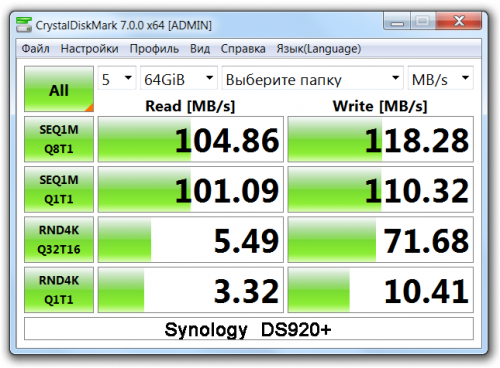Click the CrystalDiskMark app icon in title bar

click(24, 25)
